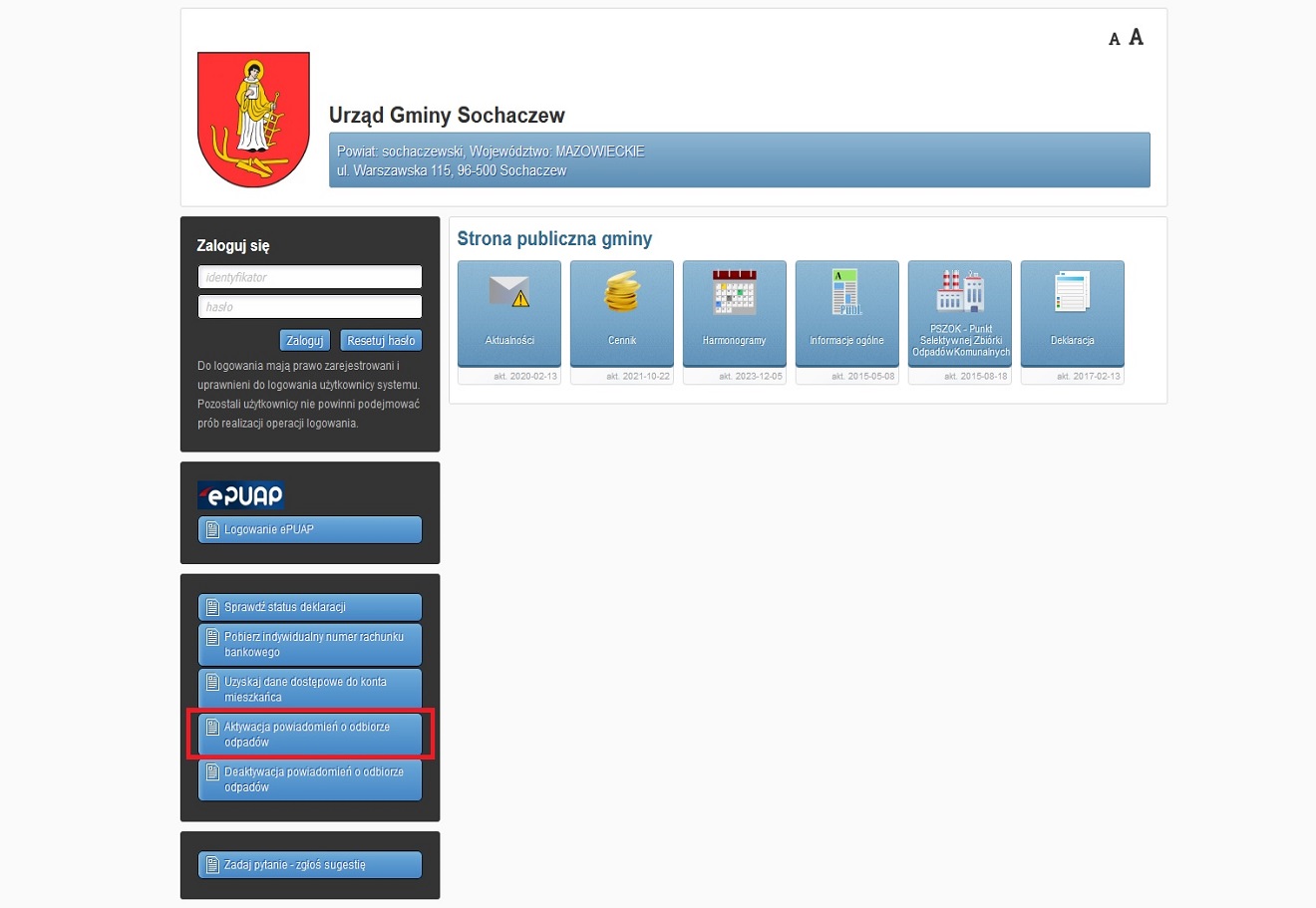Select Pobierz indywidualny numer rachunku bankowego
Image resolution: width=1316 pixels, height=908 pixels.
[x=310, y=645]
